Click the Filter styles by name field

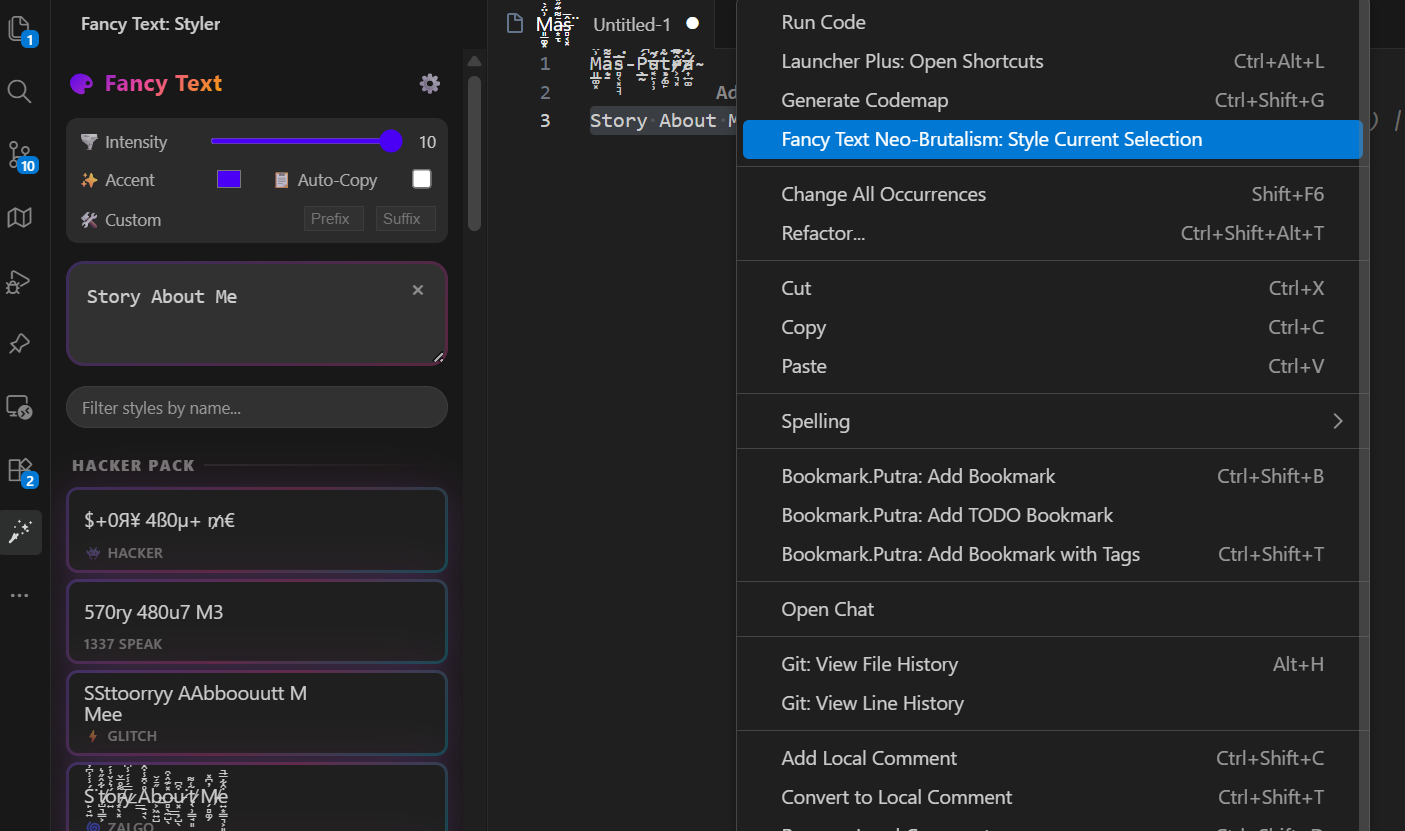(x=256, y=407)
